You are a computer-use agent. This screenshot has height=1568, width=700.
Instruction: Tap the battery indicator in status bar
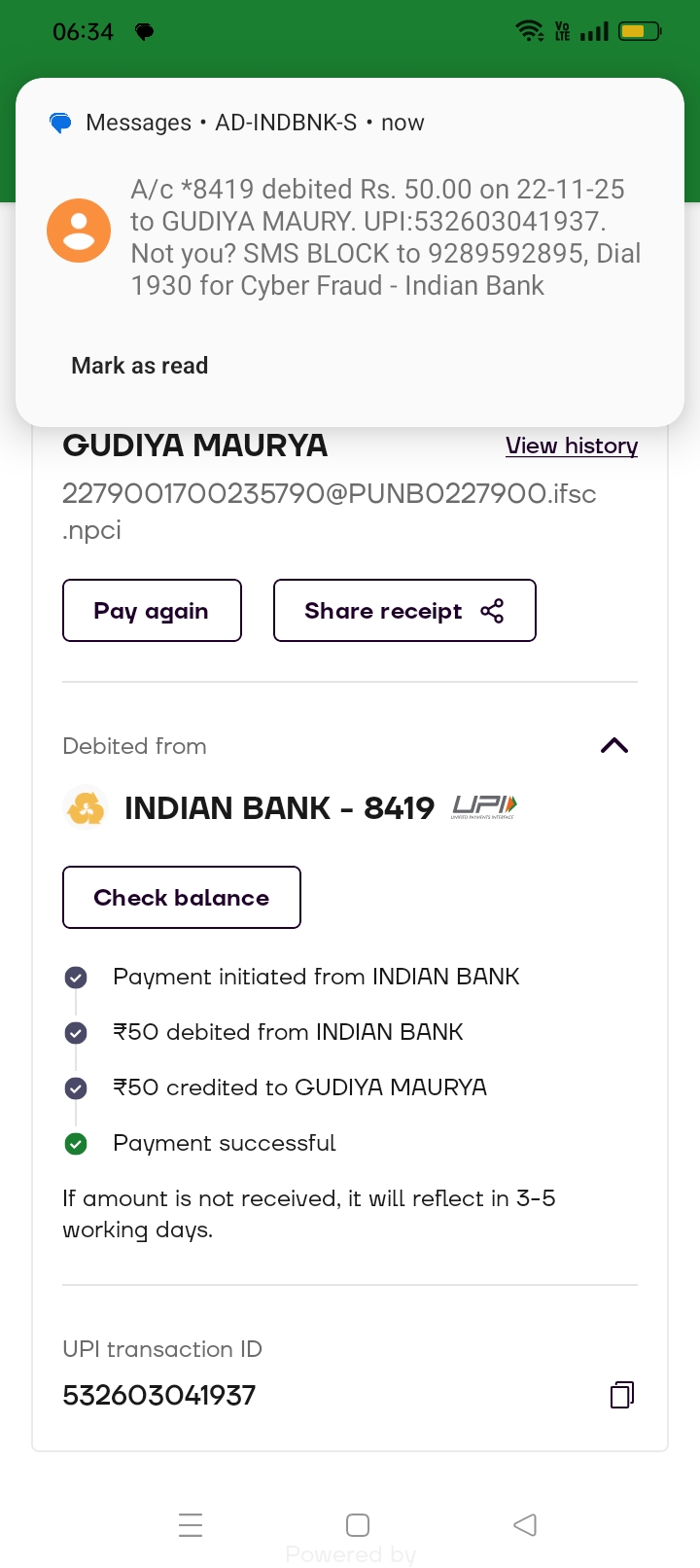[x=640, y=31]
